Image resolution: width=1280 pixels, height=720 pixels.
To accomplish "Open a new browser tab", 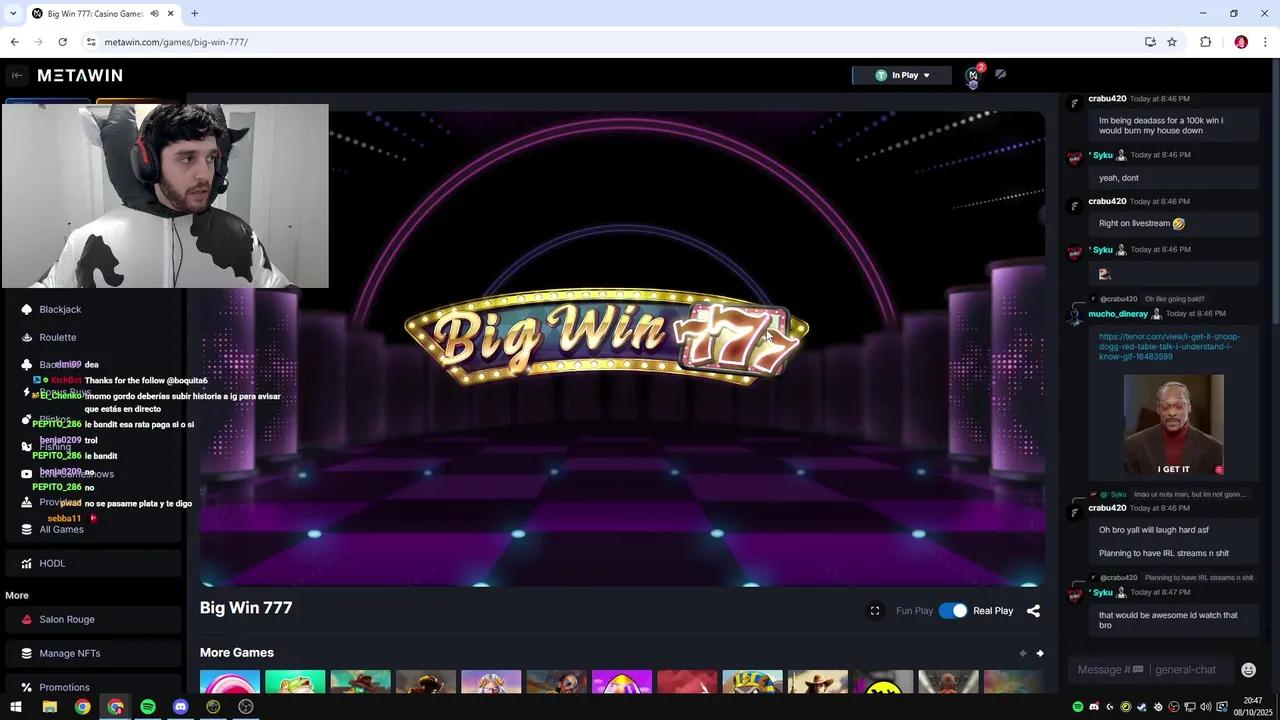I will pos(194,14).
